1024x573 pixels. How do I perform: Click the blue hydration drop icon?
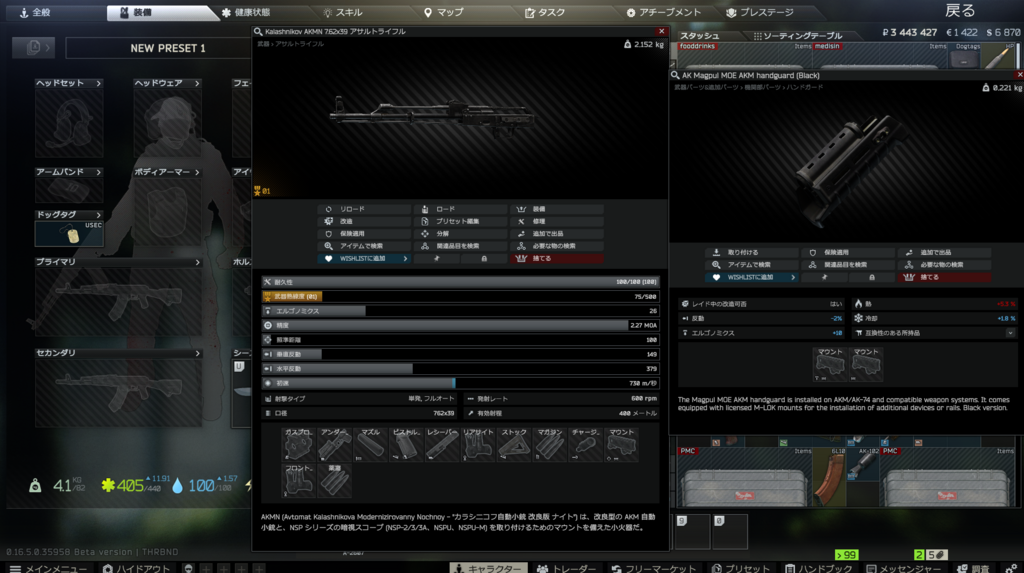pyautogui.click(x=178, y=485)
